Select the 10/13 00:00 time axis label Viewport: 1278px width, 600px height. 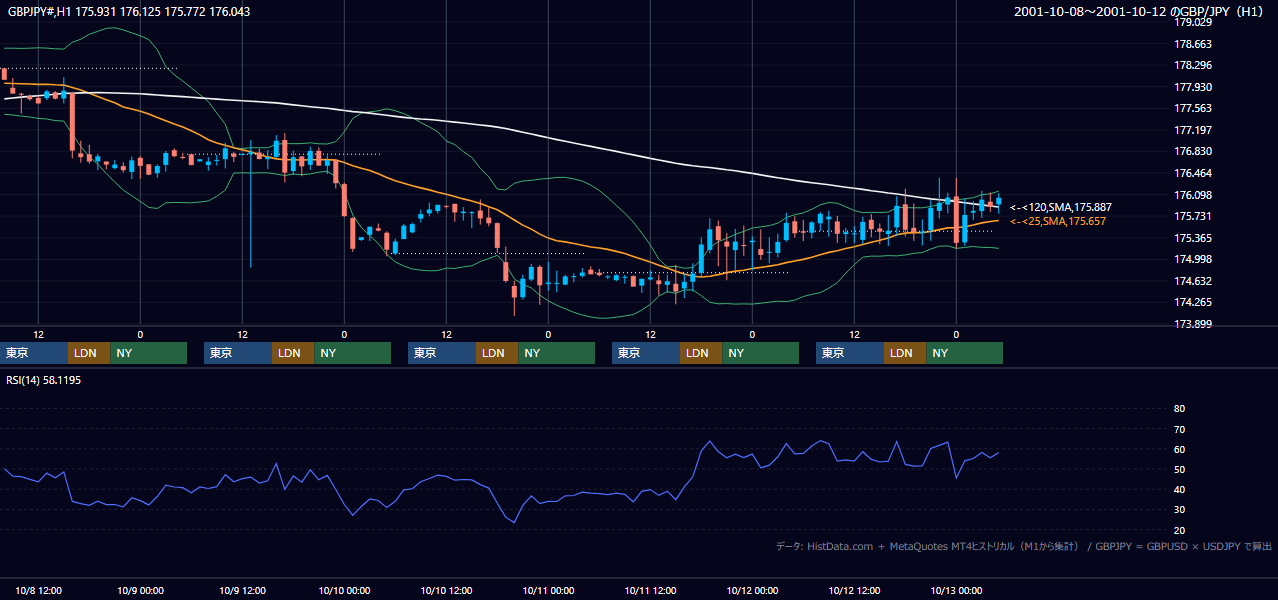point(957,590)
